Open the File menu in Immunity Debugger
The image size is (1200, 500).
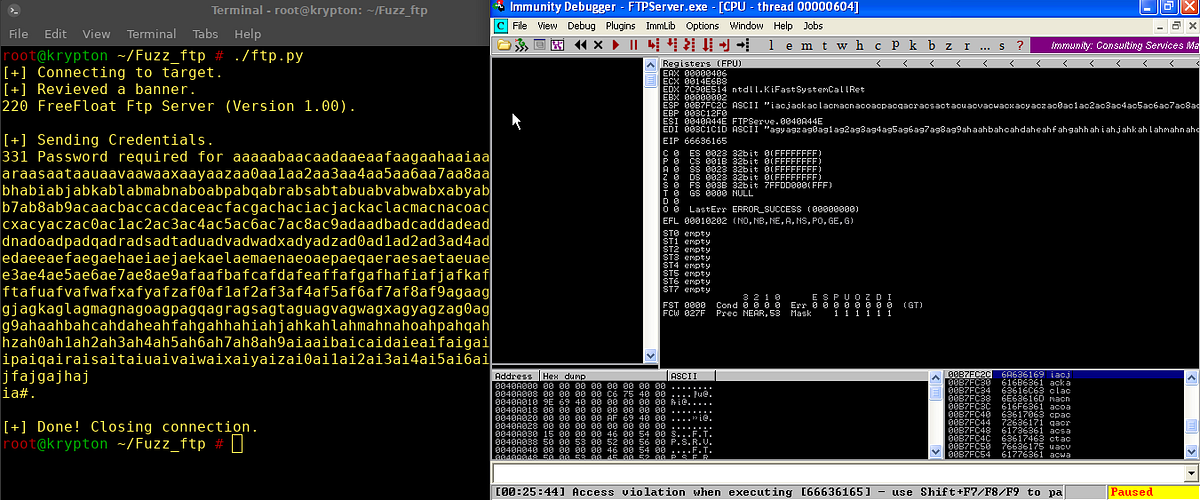pos(520,25)
